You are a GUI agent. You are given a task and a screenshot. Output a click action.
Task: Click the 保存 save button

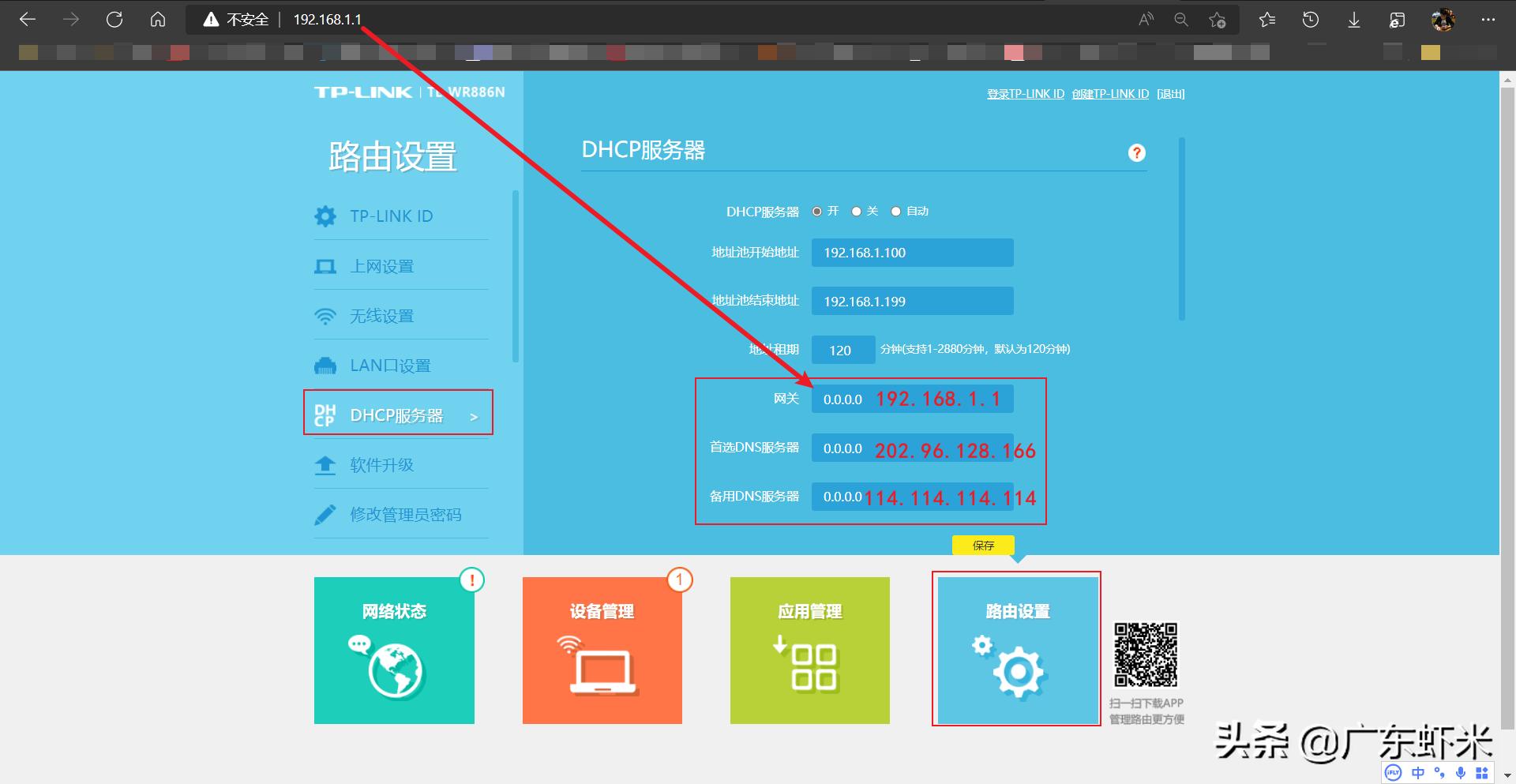point(981,545)
